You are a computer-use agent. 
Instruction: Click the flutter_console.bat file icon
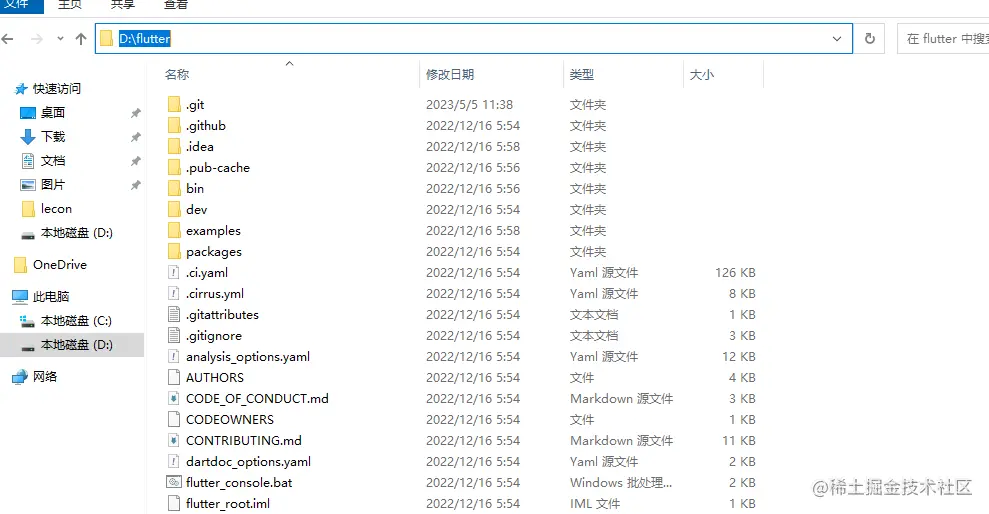click(174, 482)
